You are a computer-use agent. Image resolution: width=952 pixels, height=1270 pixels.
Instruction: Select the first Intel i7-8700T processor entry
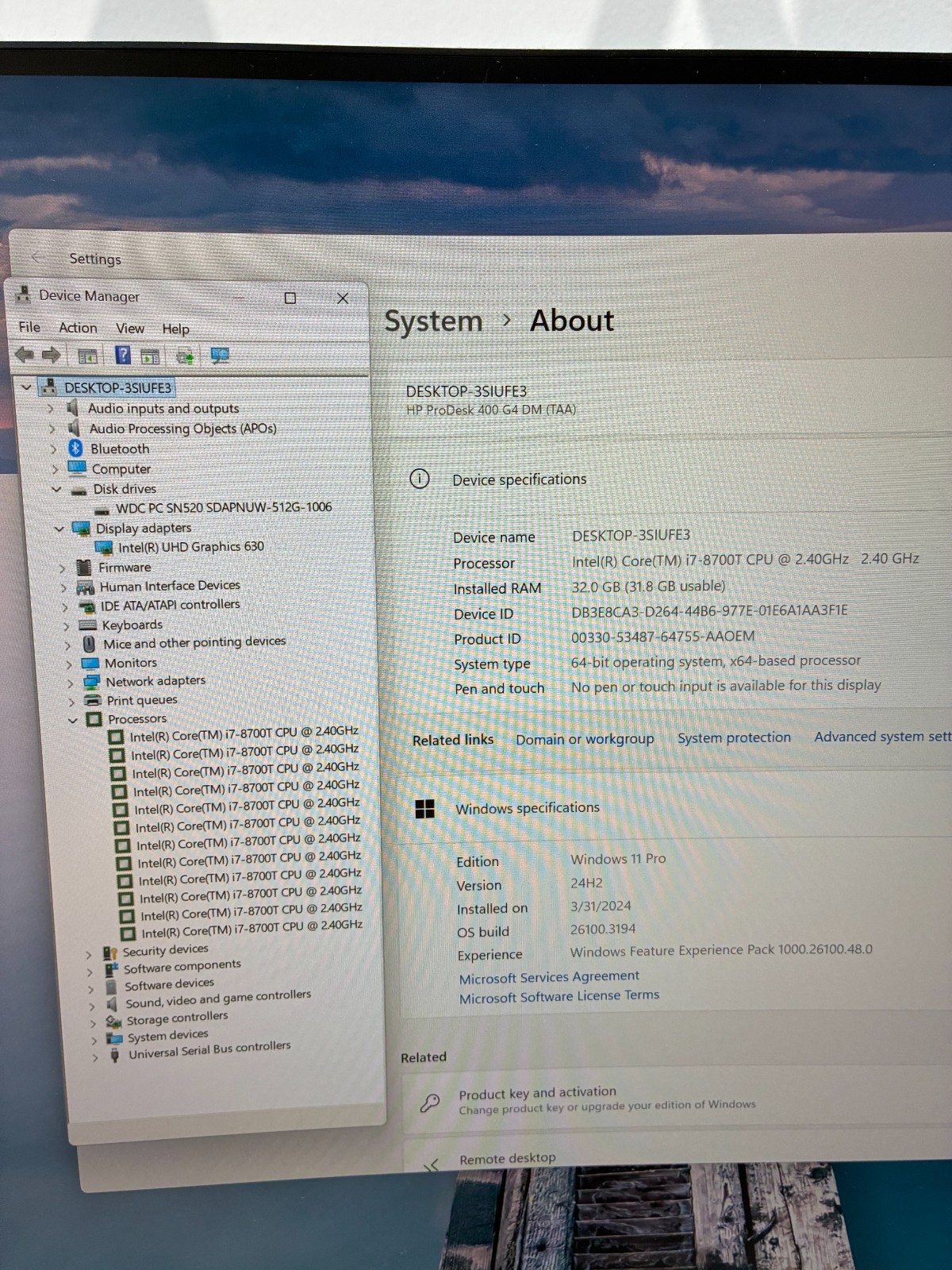244,734
